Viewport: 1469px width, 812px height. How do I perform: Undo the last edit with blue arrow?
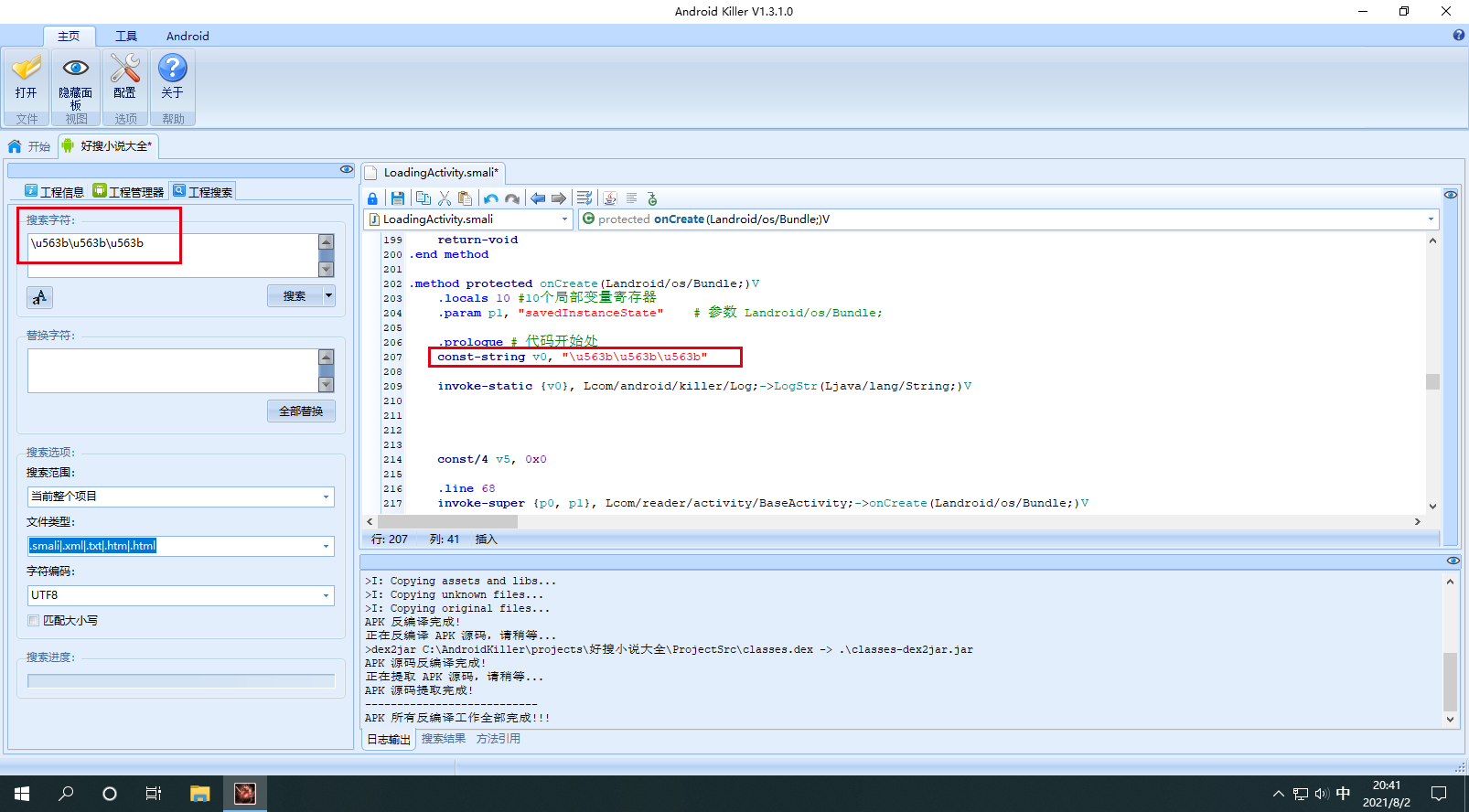click(x=491, y=198)
